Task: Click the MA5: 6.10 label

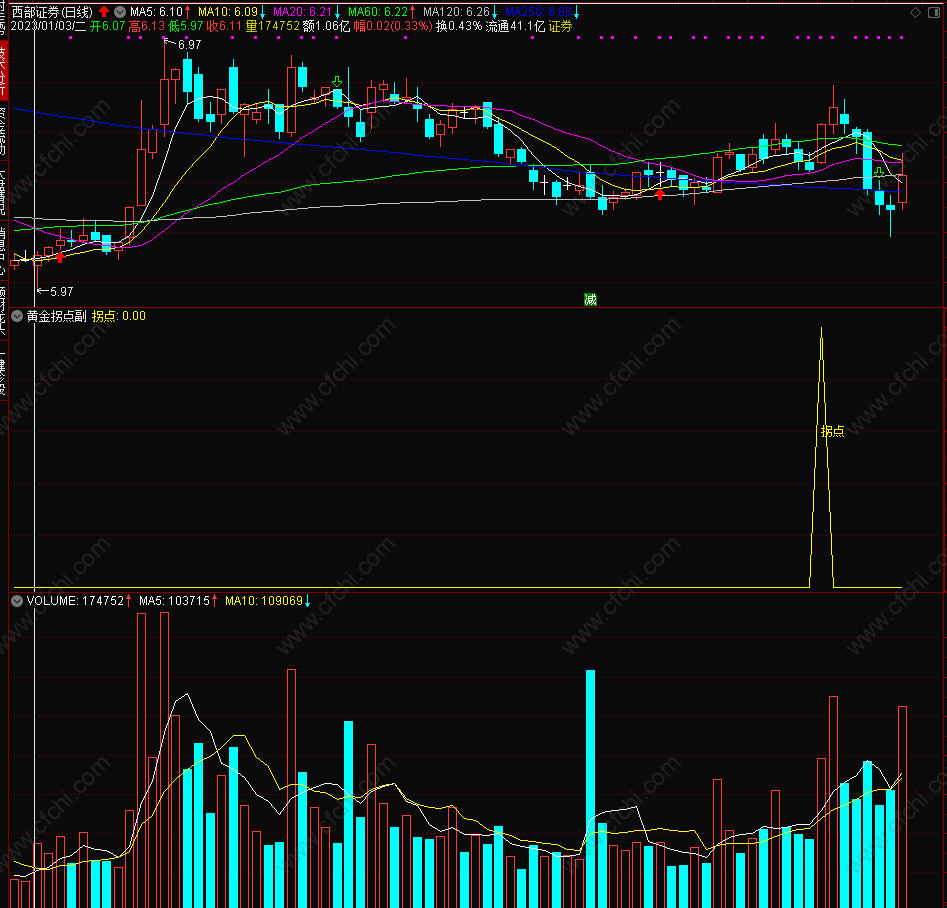Action: click(x=156, y=11)
